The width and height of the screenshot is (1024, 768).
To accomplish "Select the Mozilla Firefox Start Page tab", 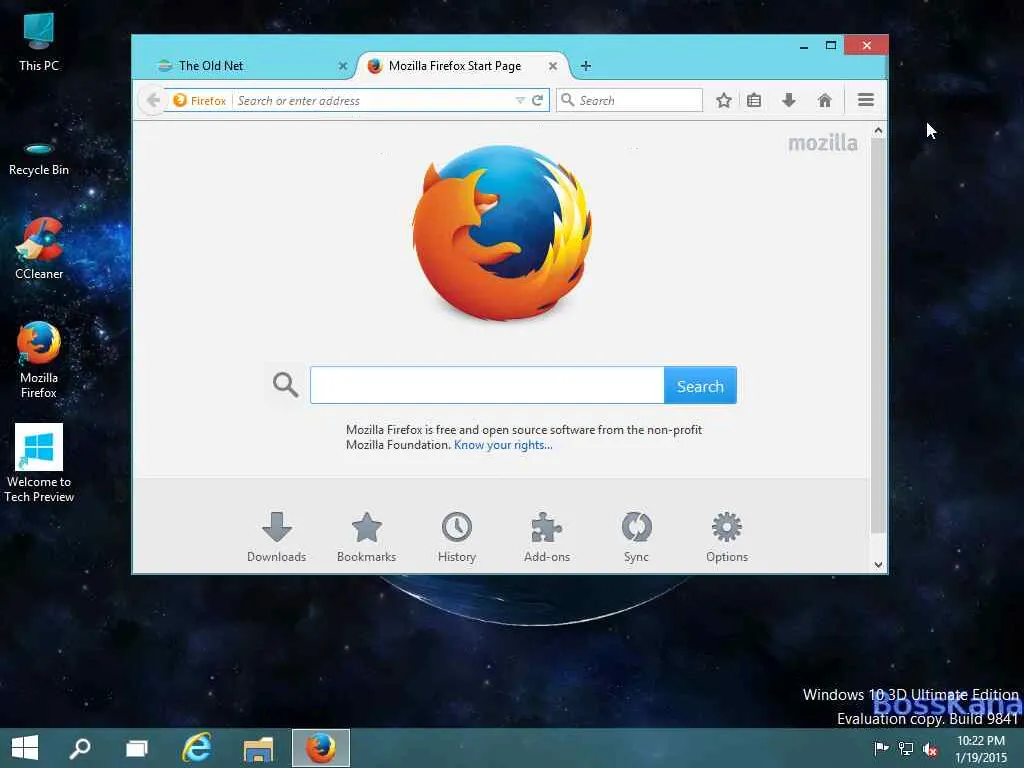I will coord(460,66).
